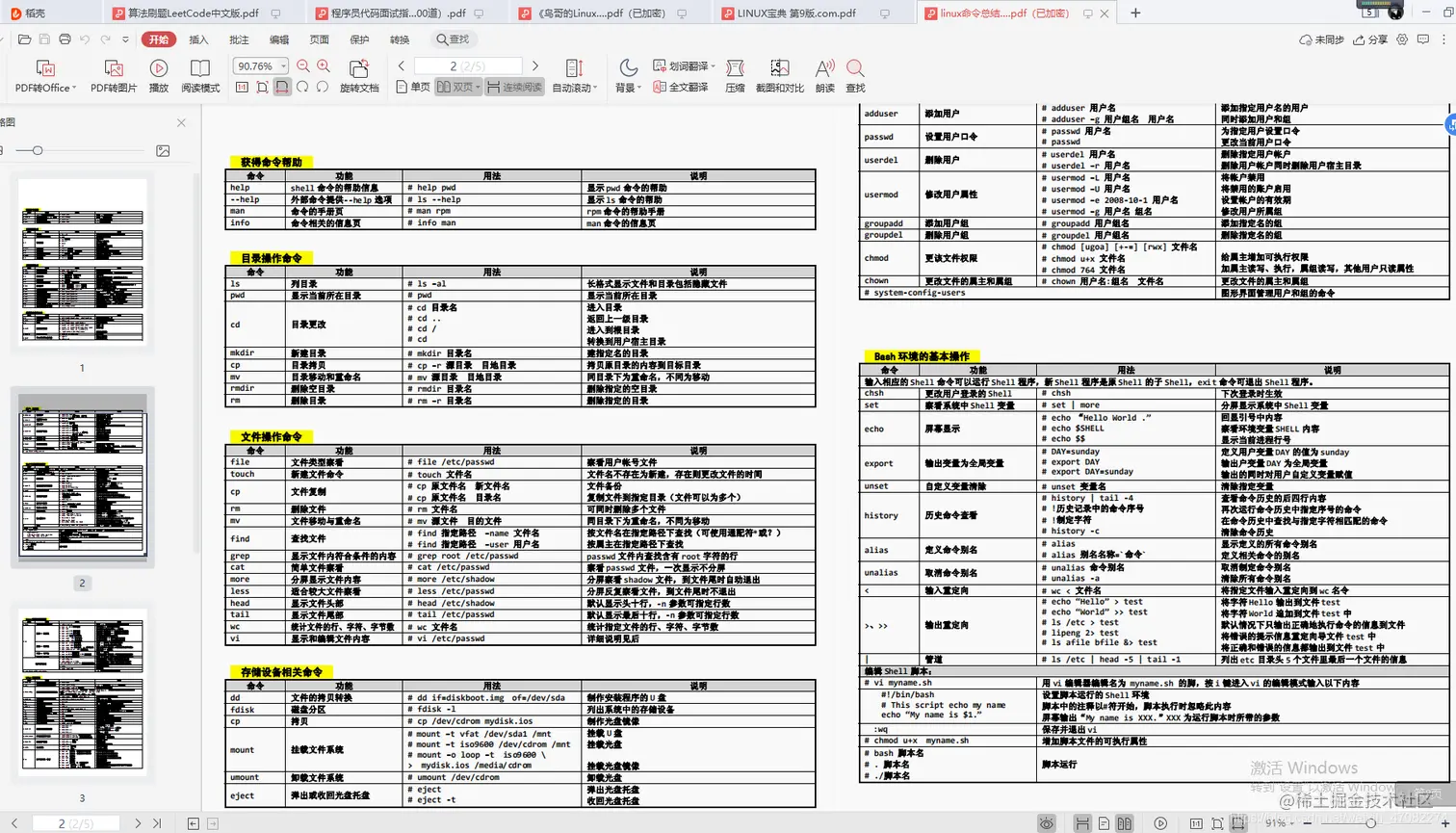The width and height of the screenshot is (1456, 833).
Task: Enter 阅读模式 reading mode
Action: click(x=200, y=77)
